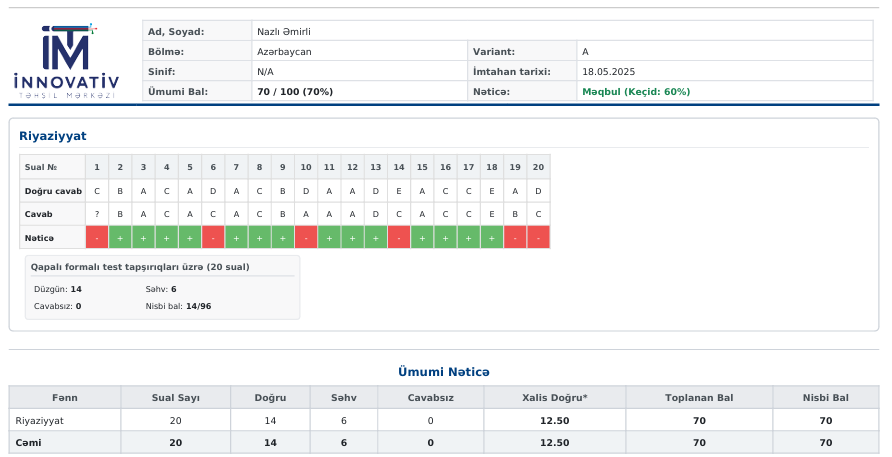Click the 'Cavab' row header
Viewport: 892px width, 457px height.
click(52, 214)
